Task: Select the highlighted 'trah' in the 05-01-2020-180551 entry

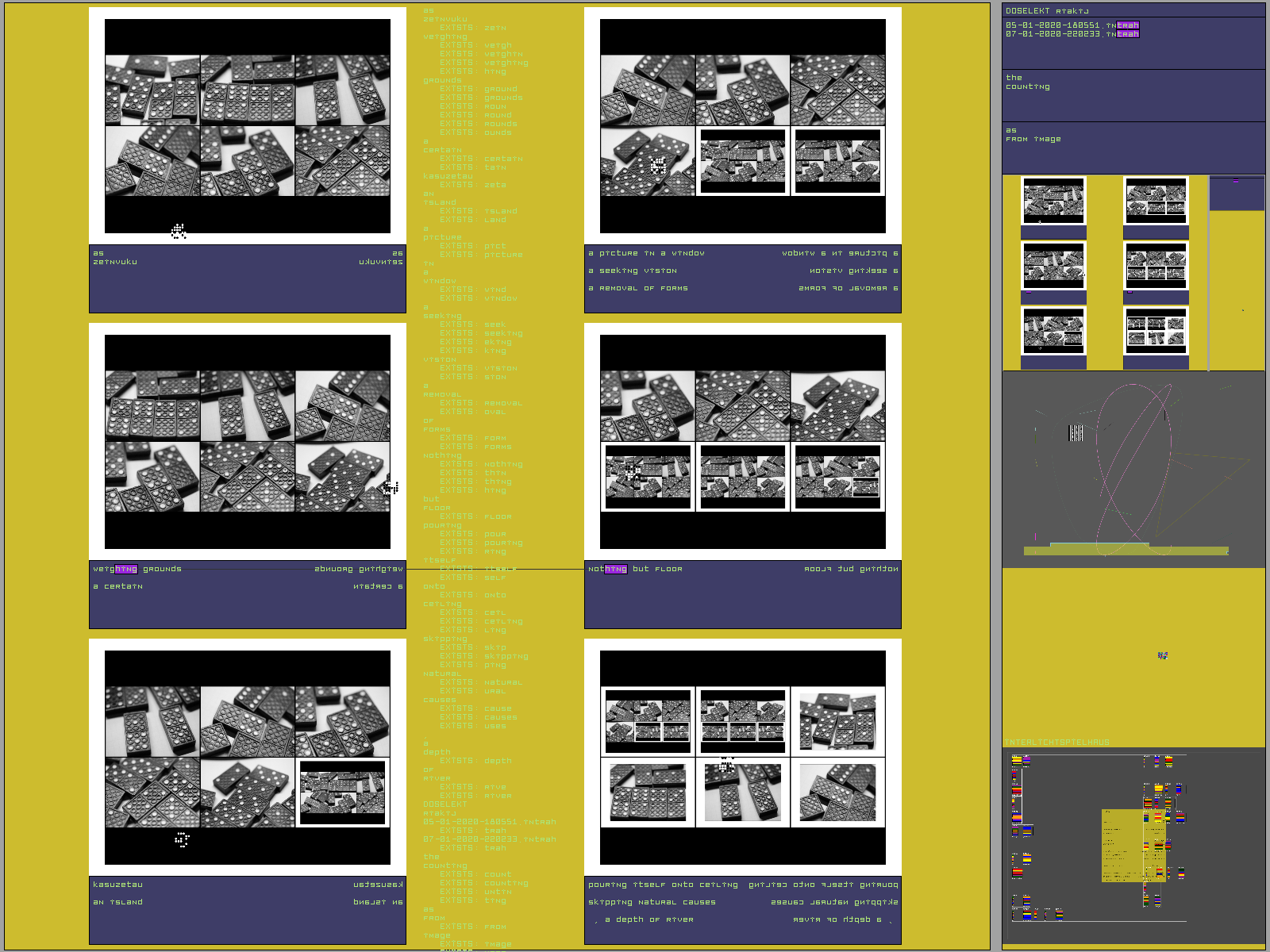Action: click(x=1127, y=25)
